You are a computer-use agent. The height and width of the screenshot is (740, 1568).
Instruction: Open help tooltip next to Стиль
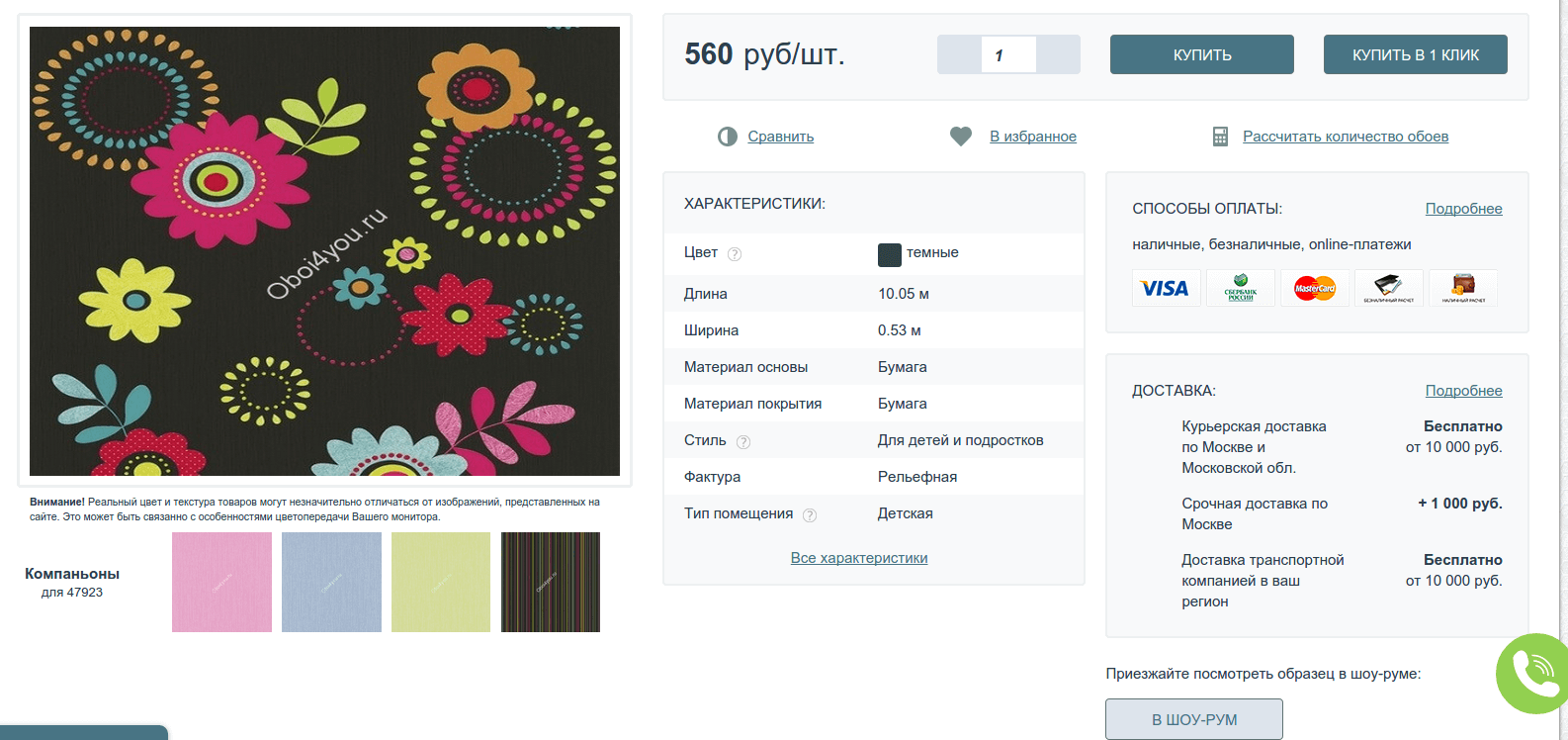[x=743, y=442]
